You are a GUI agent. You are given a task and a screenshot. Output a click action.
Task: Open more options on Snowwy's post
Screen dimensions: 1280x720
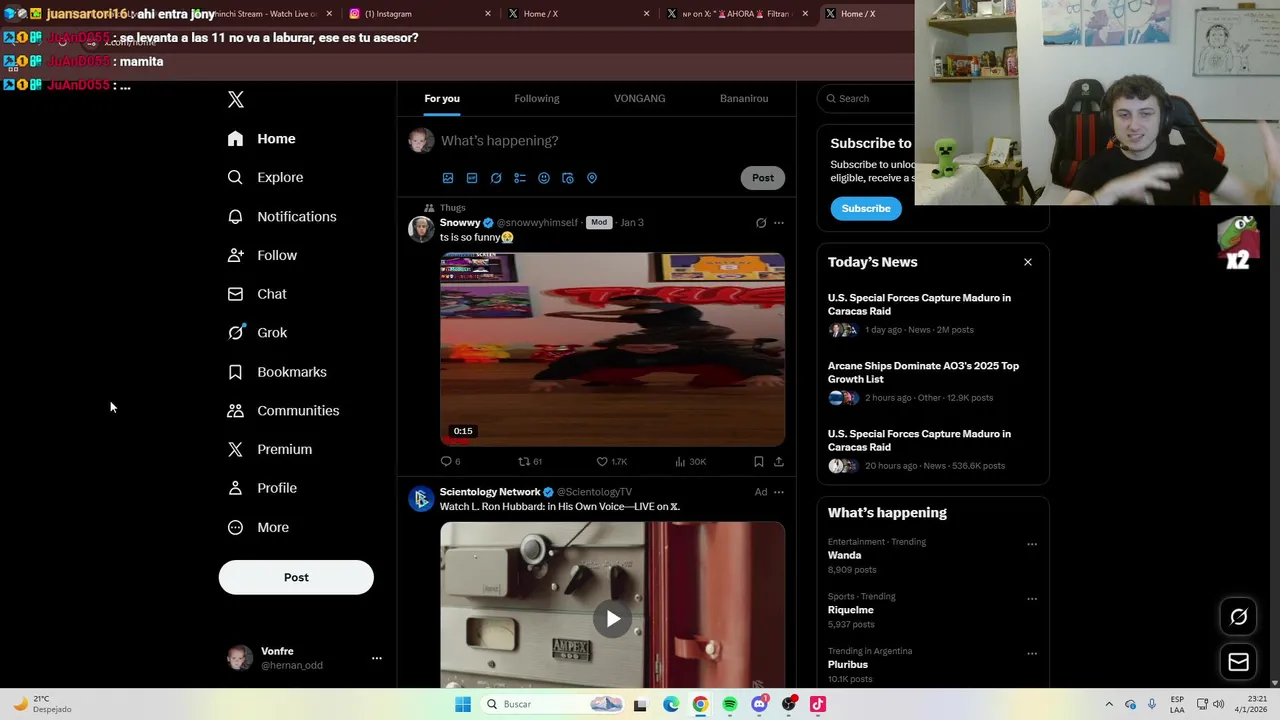(779, 223)
